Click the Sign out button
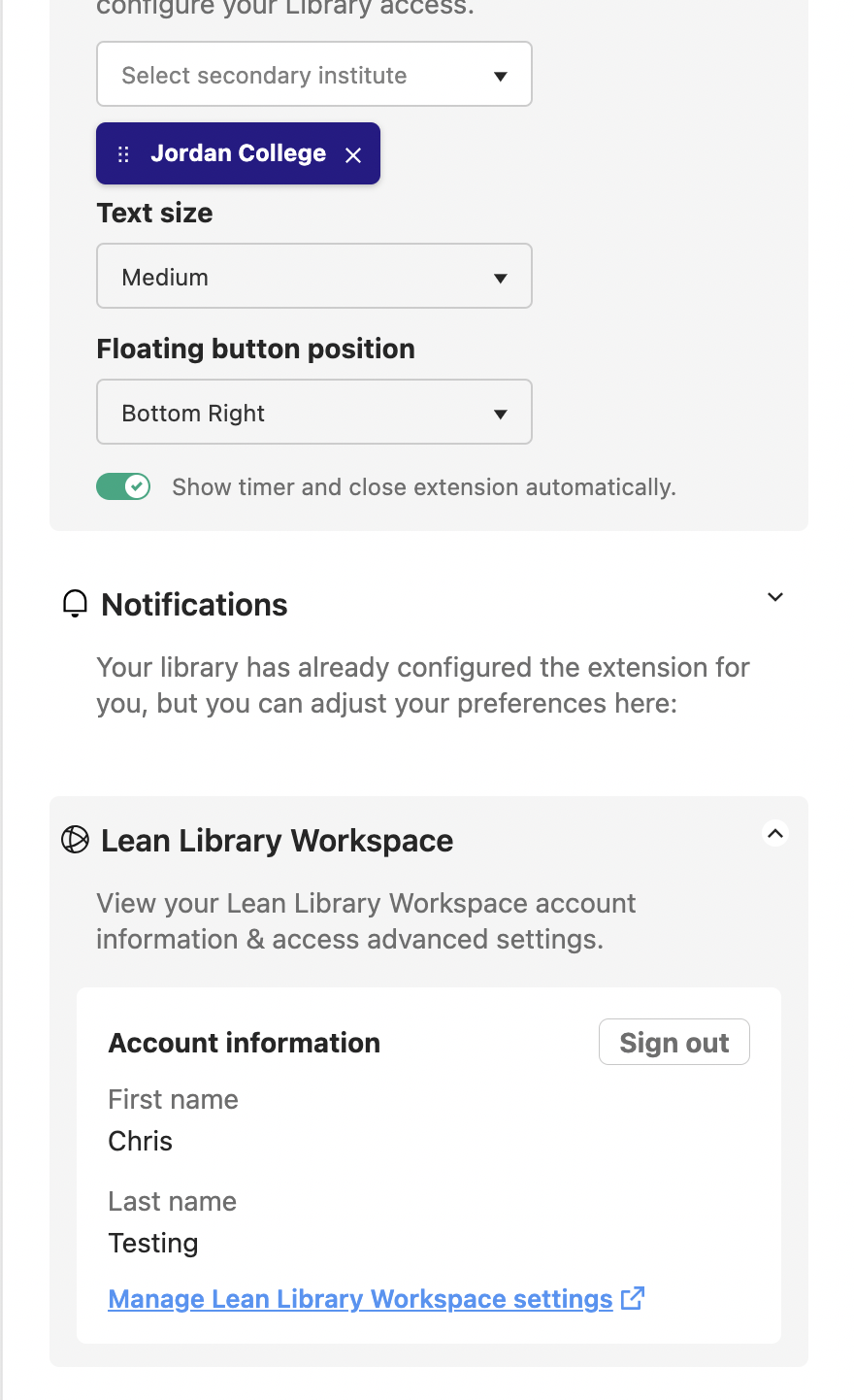 [x=673, y=1042]
